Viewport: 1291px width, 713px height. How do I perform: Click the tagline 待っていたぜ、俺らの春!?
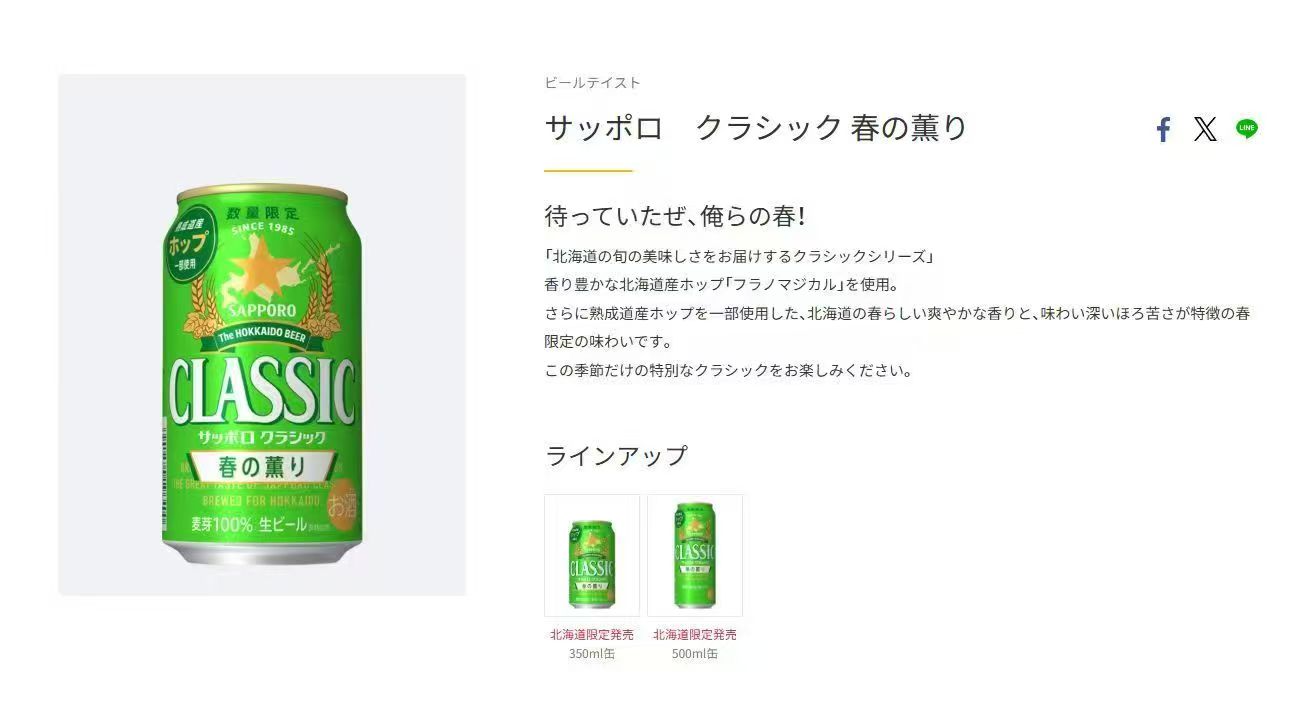pos(675,216)
